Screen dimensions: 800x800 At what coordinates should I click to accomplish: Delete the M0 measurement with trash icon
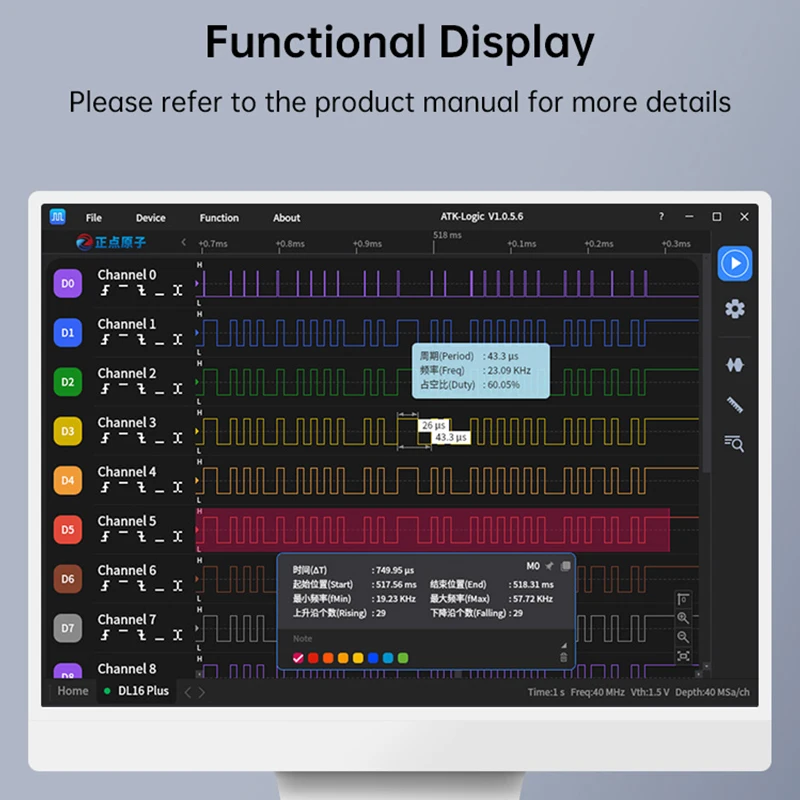(564, 658)
